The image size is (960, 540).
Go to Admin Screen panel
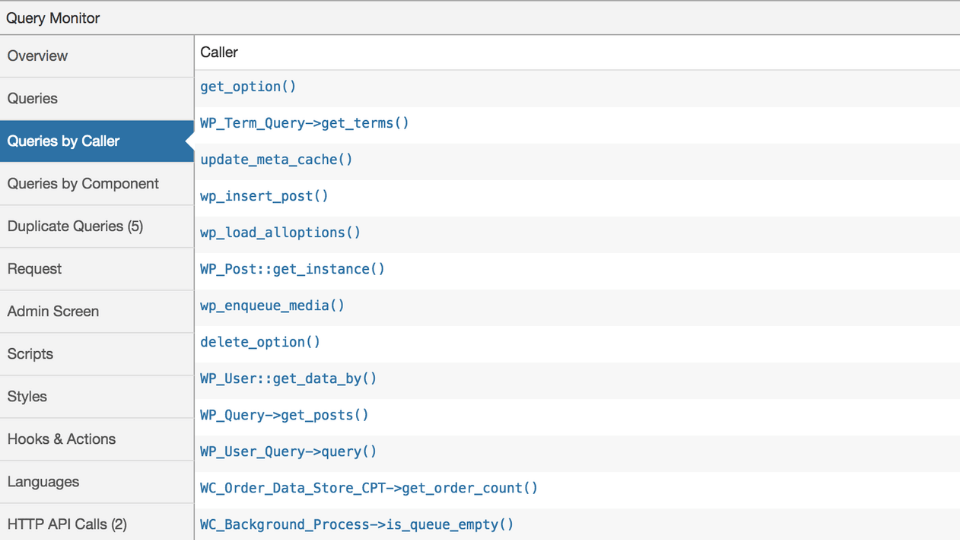(x=97, y=312)
